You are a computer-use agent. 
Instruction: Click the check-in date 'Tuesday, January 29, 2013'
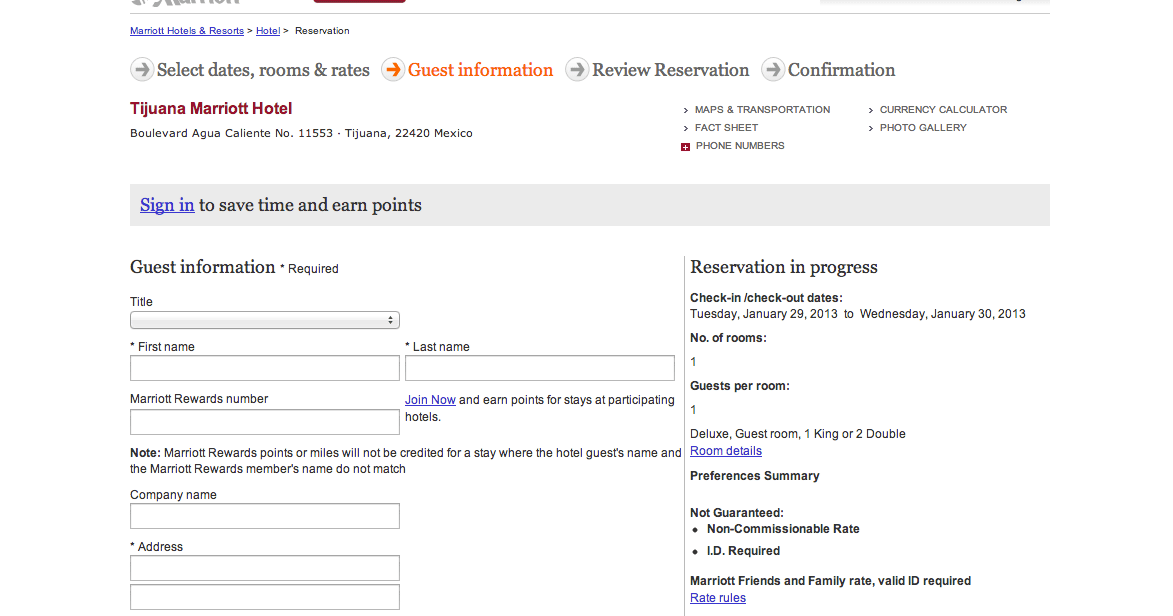click(x=764, y=314)
